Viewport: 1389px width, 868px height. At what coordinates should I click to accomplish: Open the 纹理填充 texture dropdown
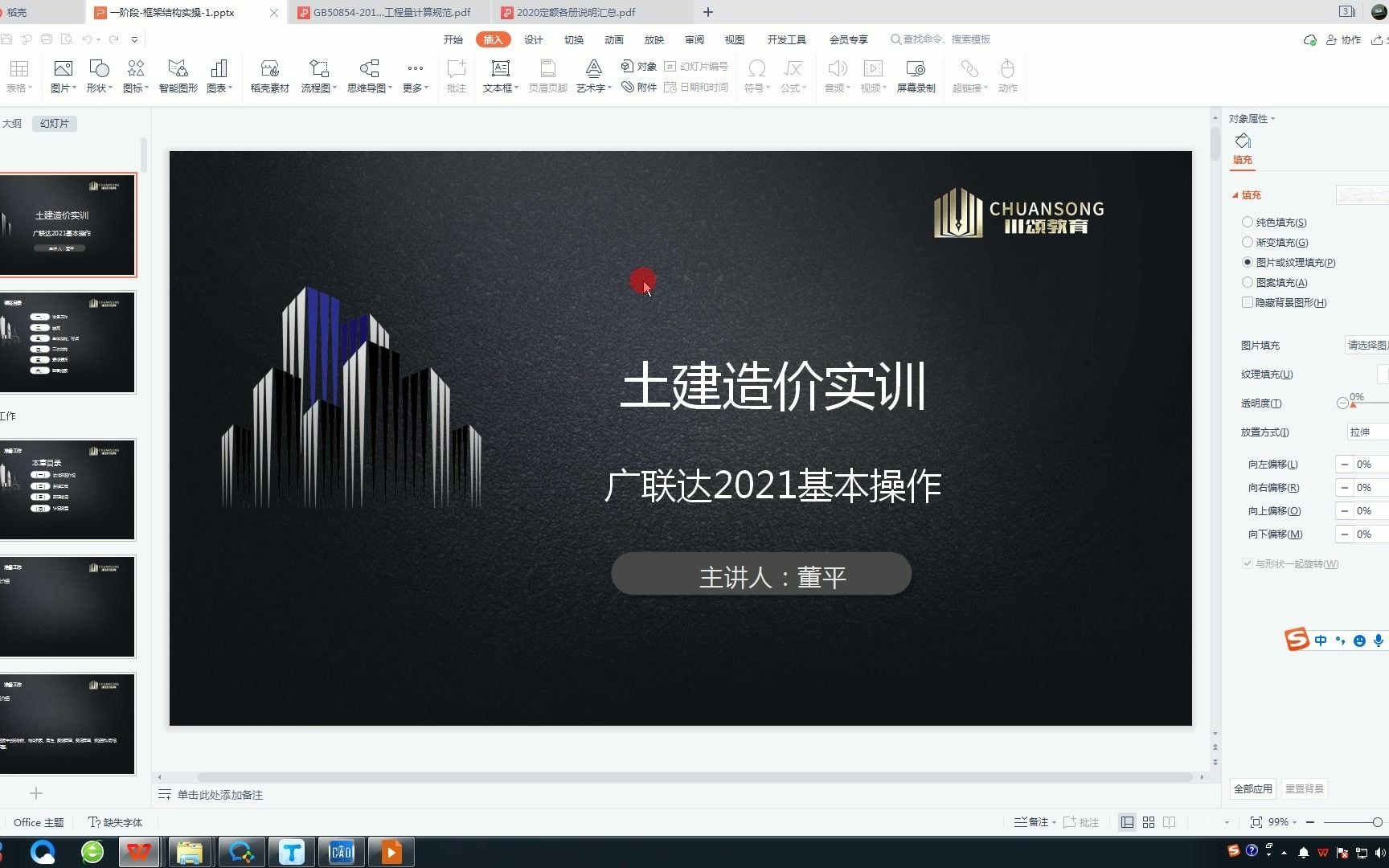(x=1383, y=374)
